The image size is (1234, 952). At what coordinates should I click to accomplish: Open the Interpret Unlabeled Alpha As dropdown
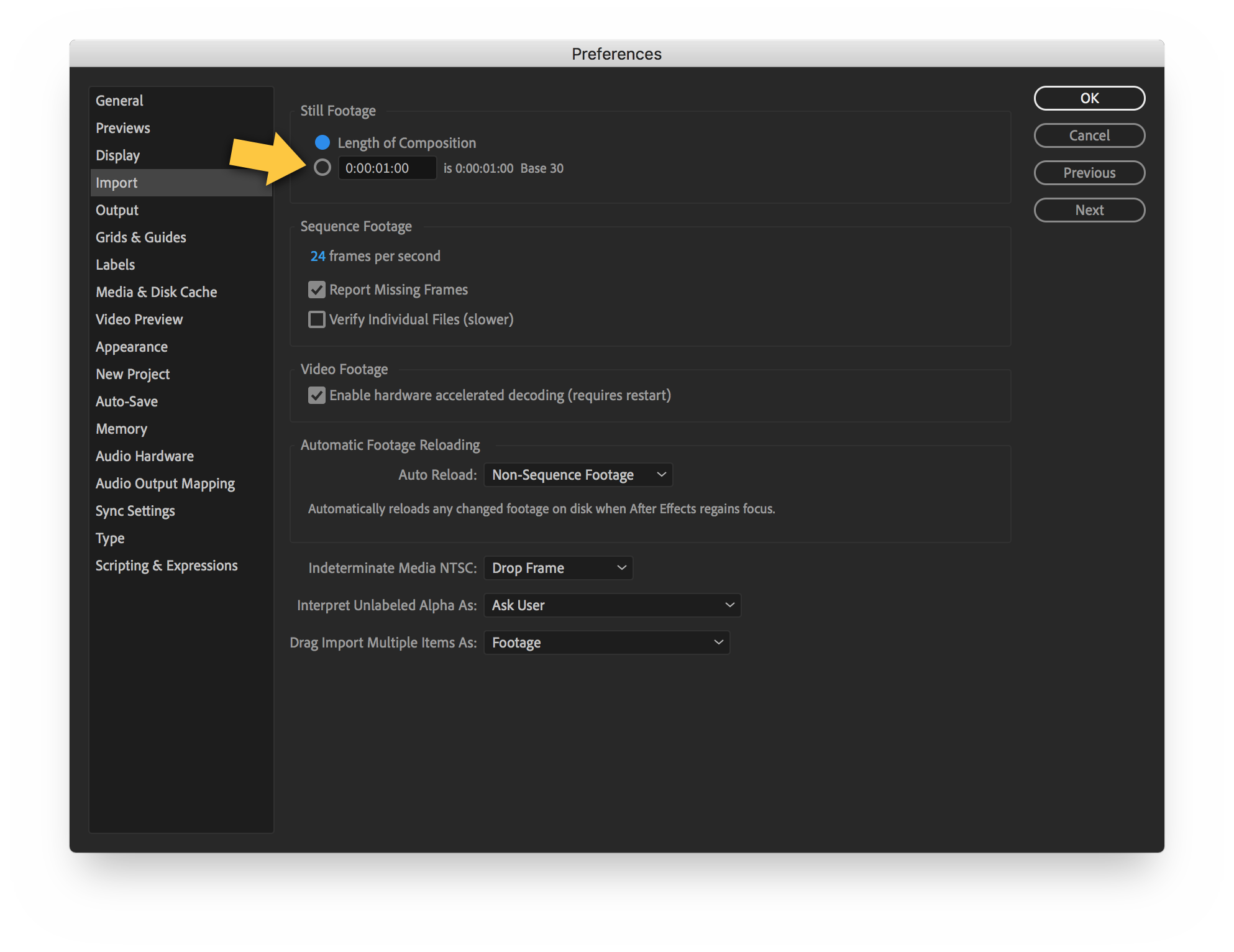click(x=612, y=605)
